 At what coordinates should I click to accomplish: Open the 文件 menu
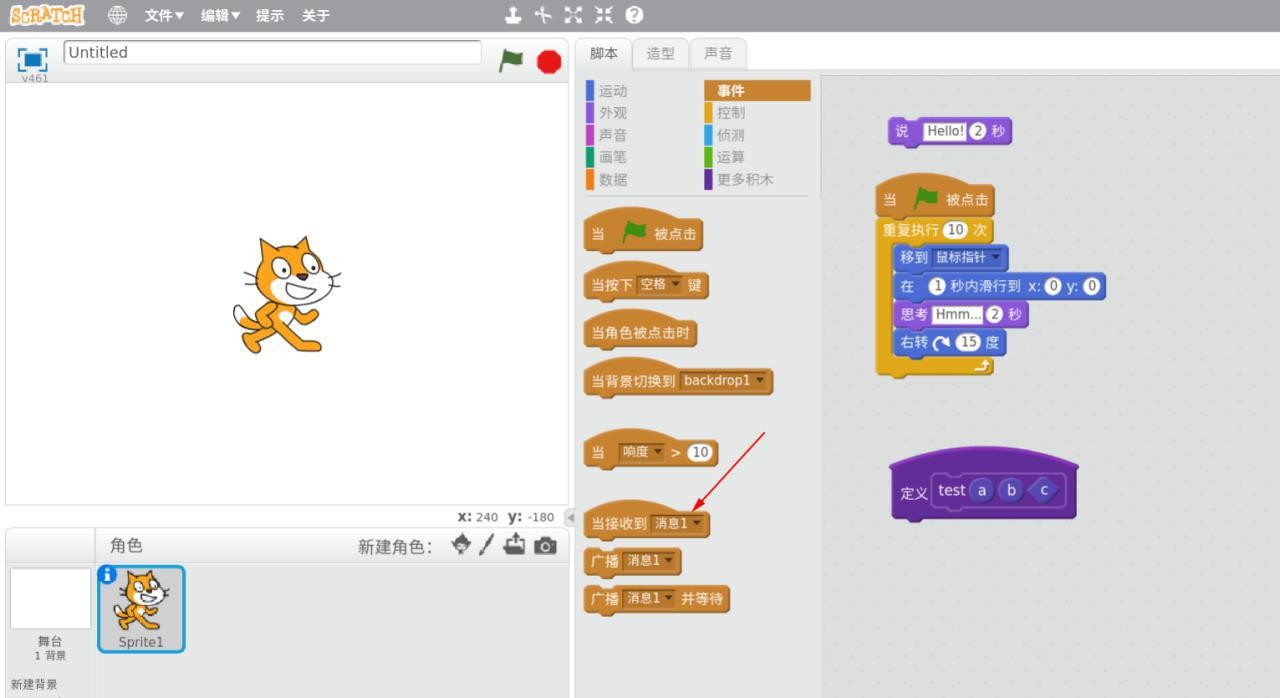tap(164, 15)
